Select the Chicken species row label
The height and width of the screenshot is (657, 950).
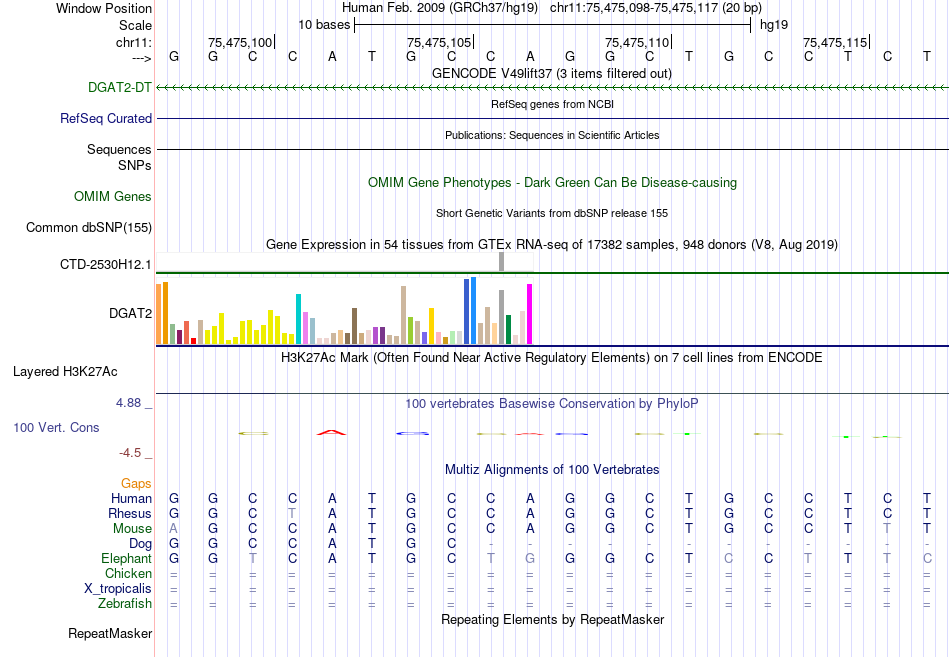[128, 573]
